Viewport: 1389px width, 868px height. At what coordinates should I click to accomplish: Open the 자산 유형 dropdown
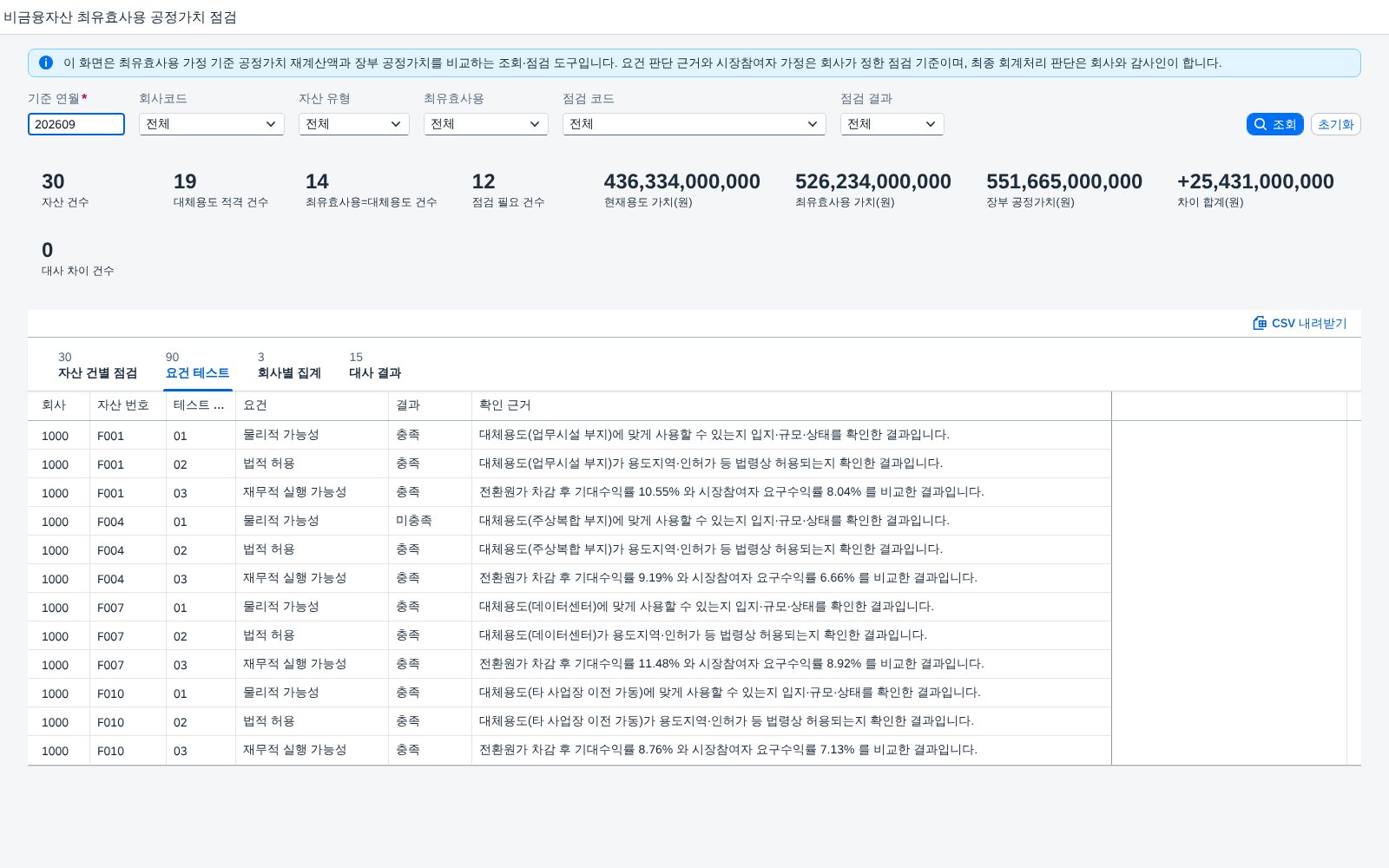354,124
